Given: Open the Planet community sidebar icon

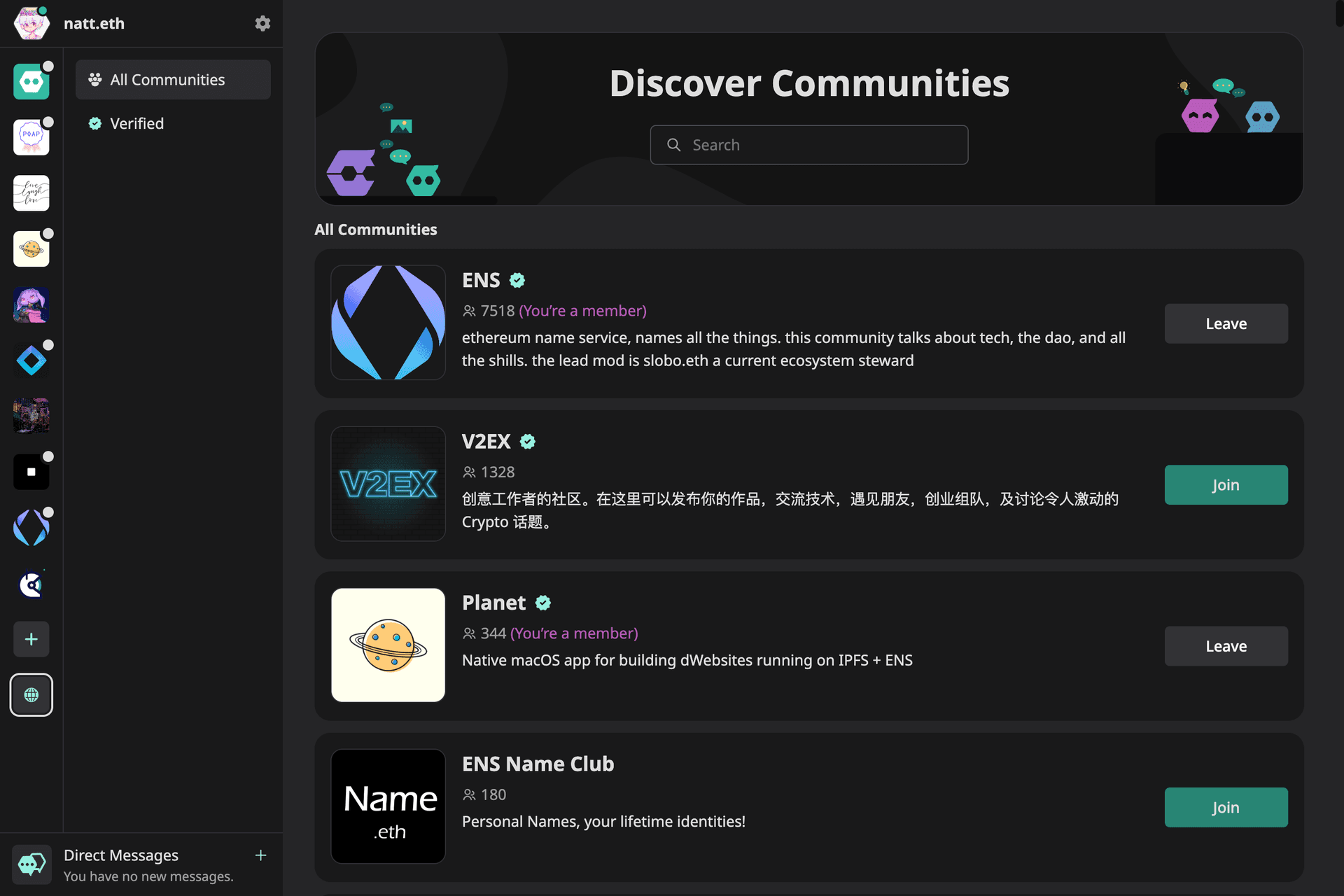Looking at the screenshot, I should click(31, 248).
